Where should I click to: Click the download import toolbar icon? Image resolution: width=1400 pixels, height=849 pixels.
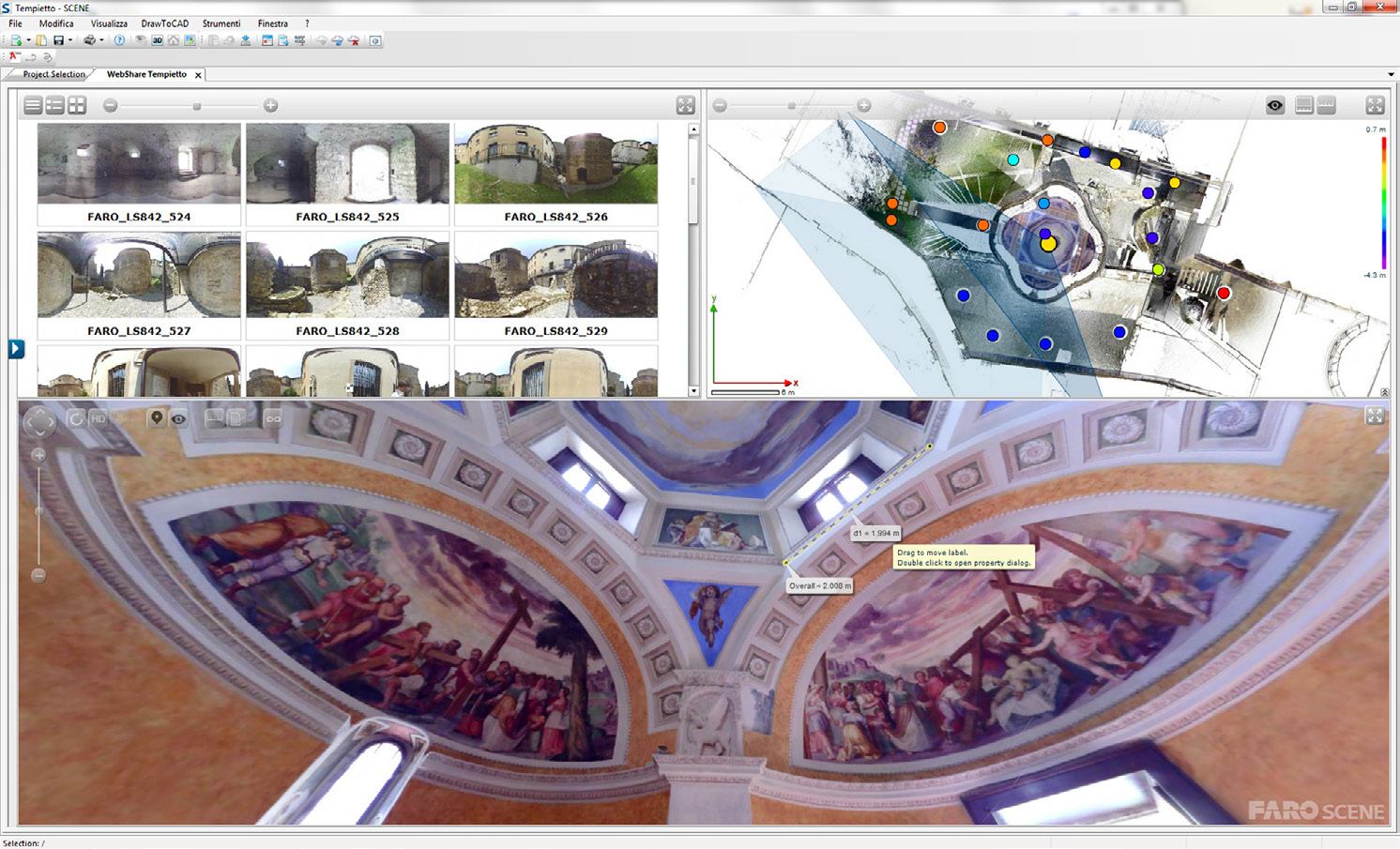pos(246,41)
